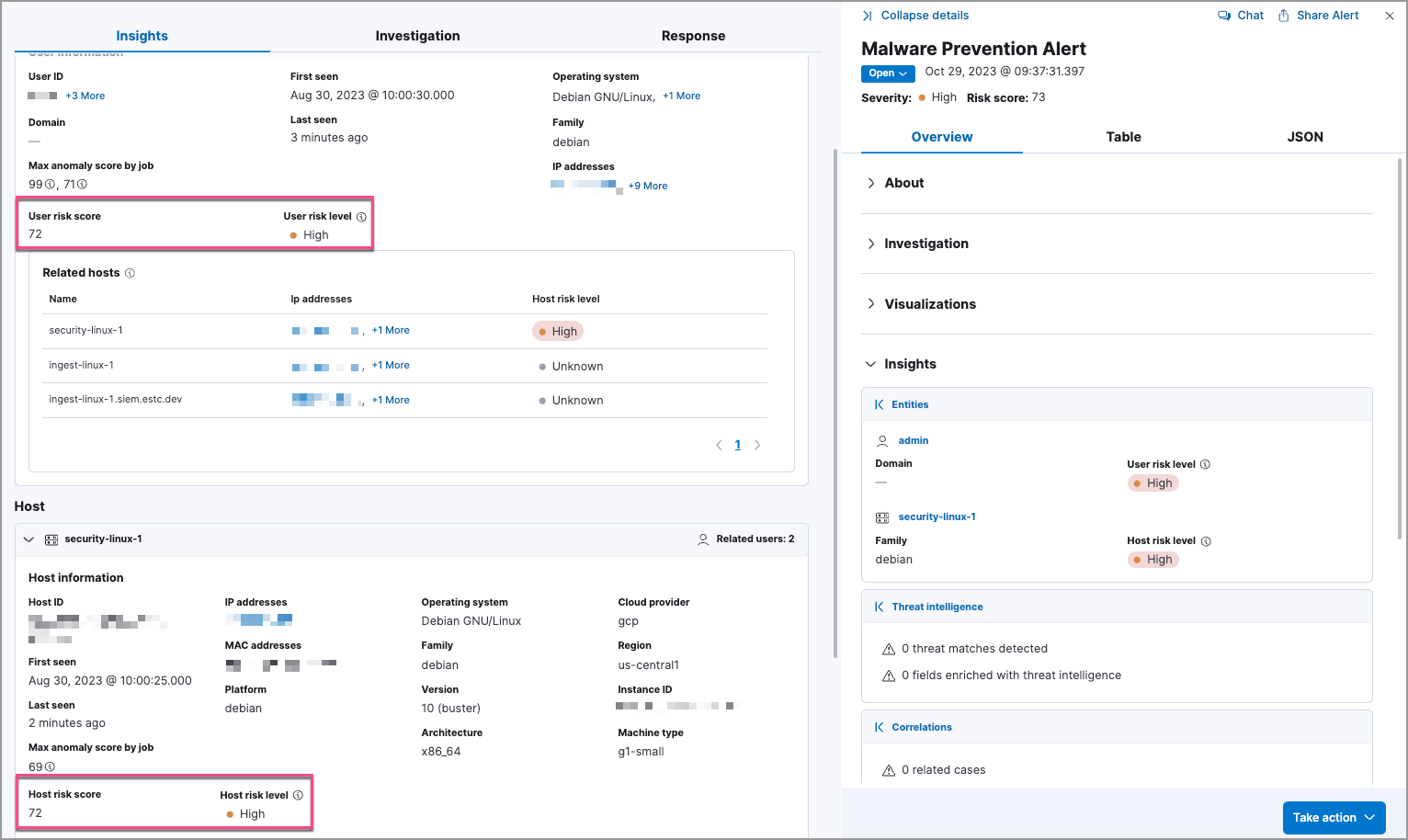The width and height of the screenshot is (1408, 840).
Task: Click the Threat intelligence panel icon
Action: tap(880, 607)
